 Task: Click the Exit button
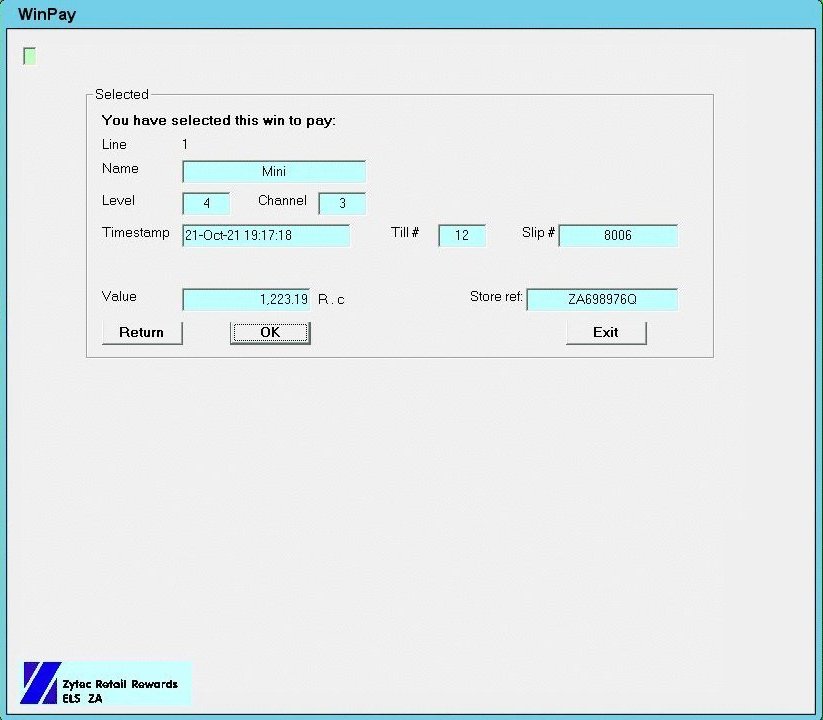pos(606,333)
